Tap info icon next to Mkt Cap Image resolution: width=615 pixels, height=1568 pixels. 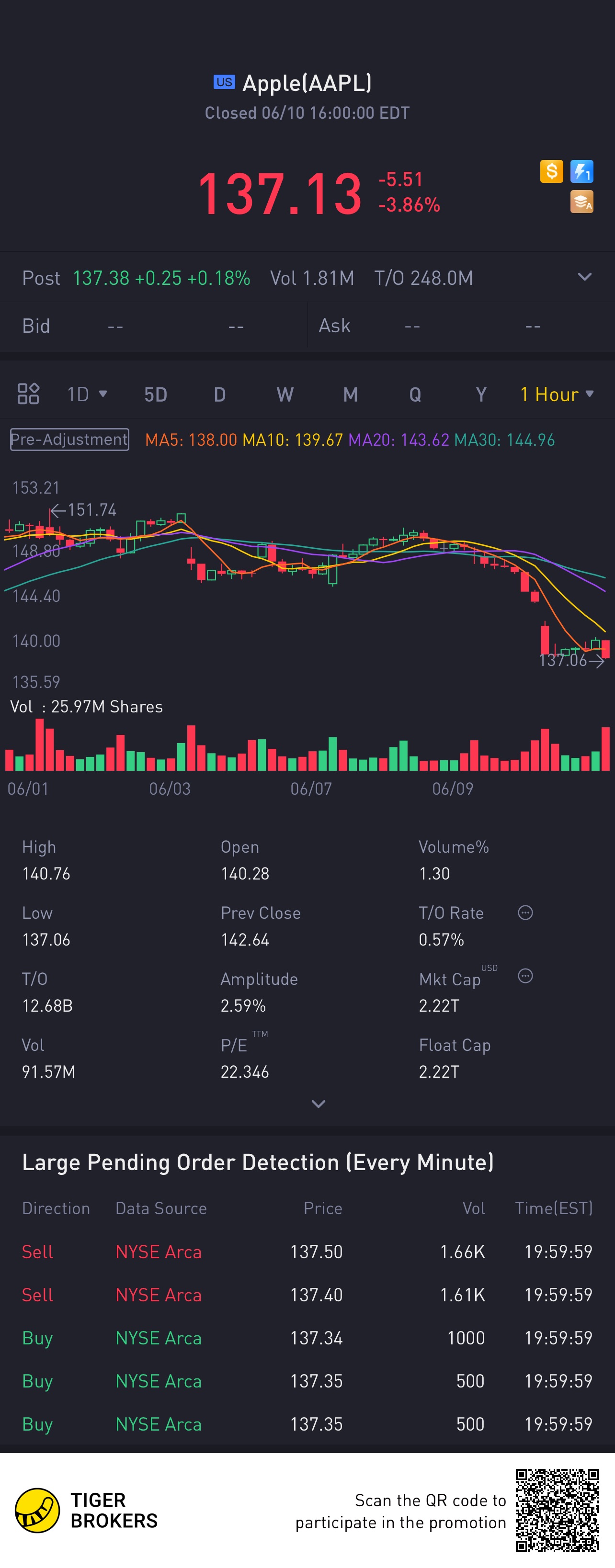pos(525,976)
